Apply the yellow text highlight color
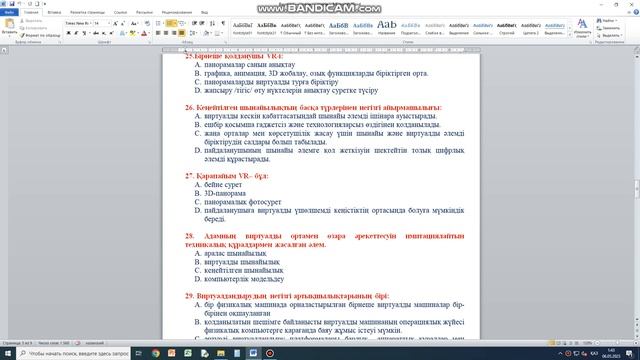 tap(132, 33)
